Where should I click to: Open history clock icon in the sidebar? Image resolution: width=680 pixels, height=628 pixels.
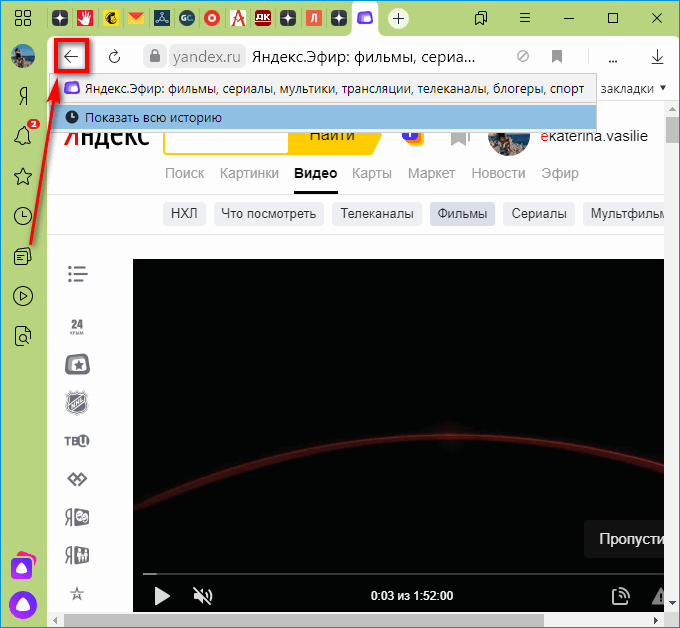(x=22, y=217)
